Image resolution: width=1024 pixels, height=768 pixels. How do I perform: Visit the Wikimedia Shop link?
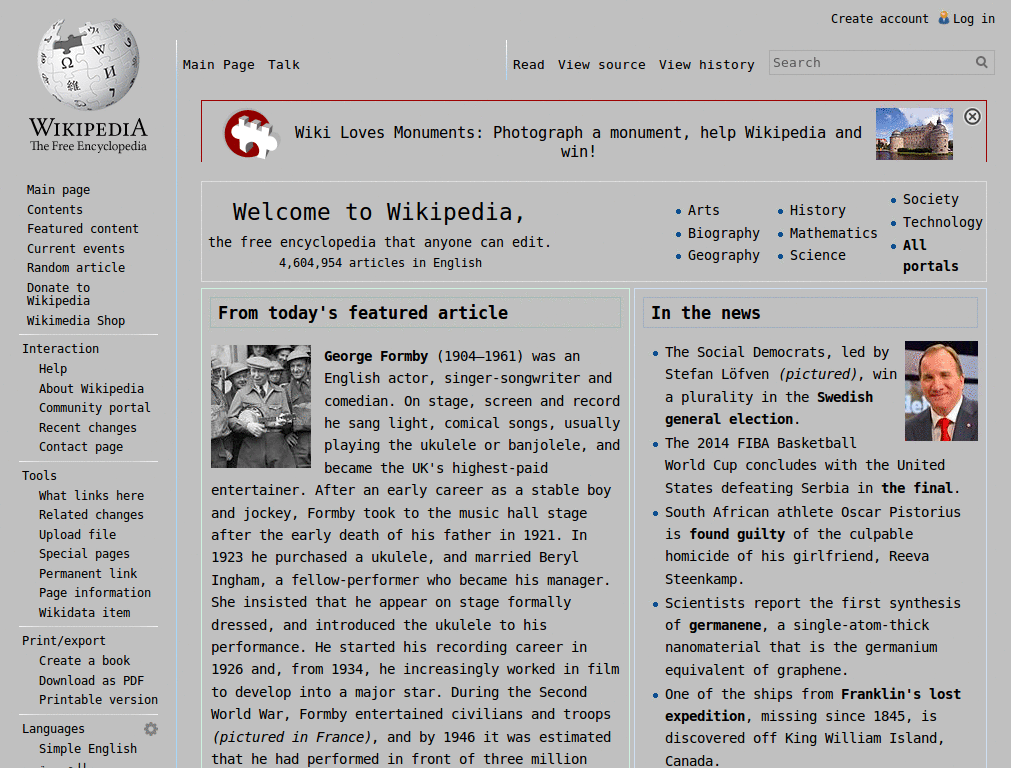click(x=76, y=321)
